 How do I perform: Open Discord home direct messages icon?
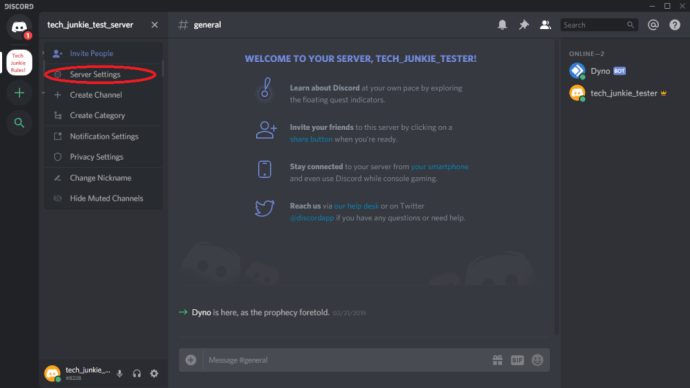coord(19,27)
